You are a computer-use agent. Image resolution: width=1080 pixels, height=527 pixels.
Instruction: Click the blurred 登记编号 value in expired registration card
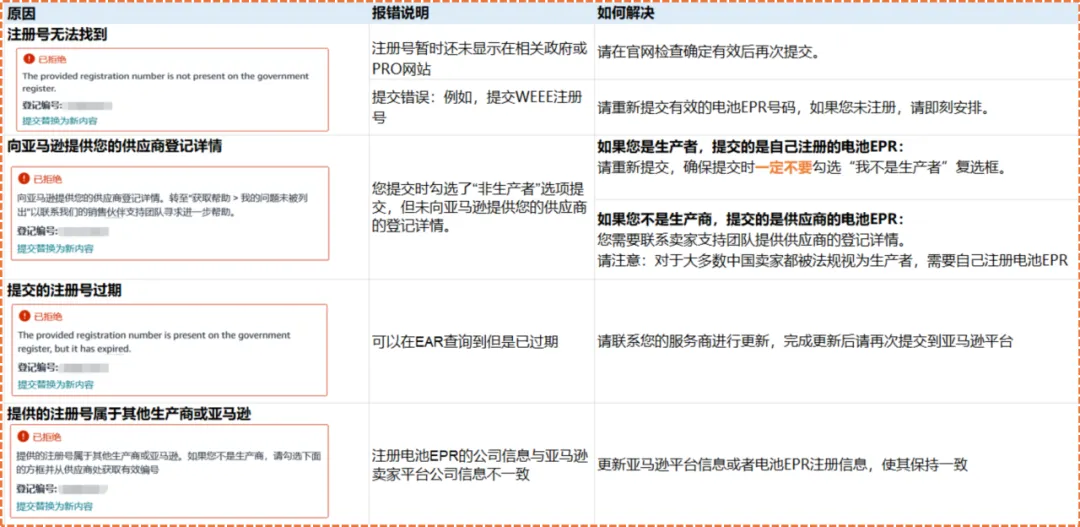[x=85, y=369]
